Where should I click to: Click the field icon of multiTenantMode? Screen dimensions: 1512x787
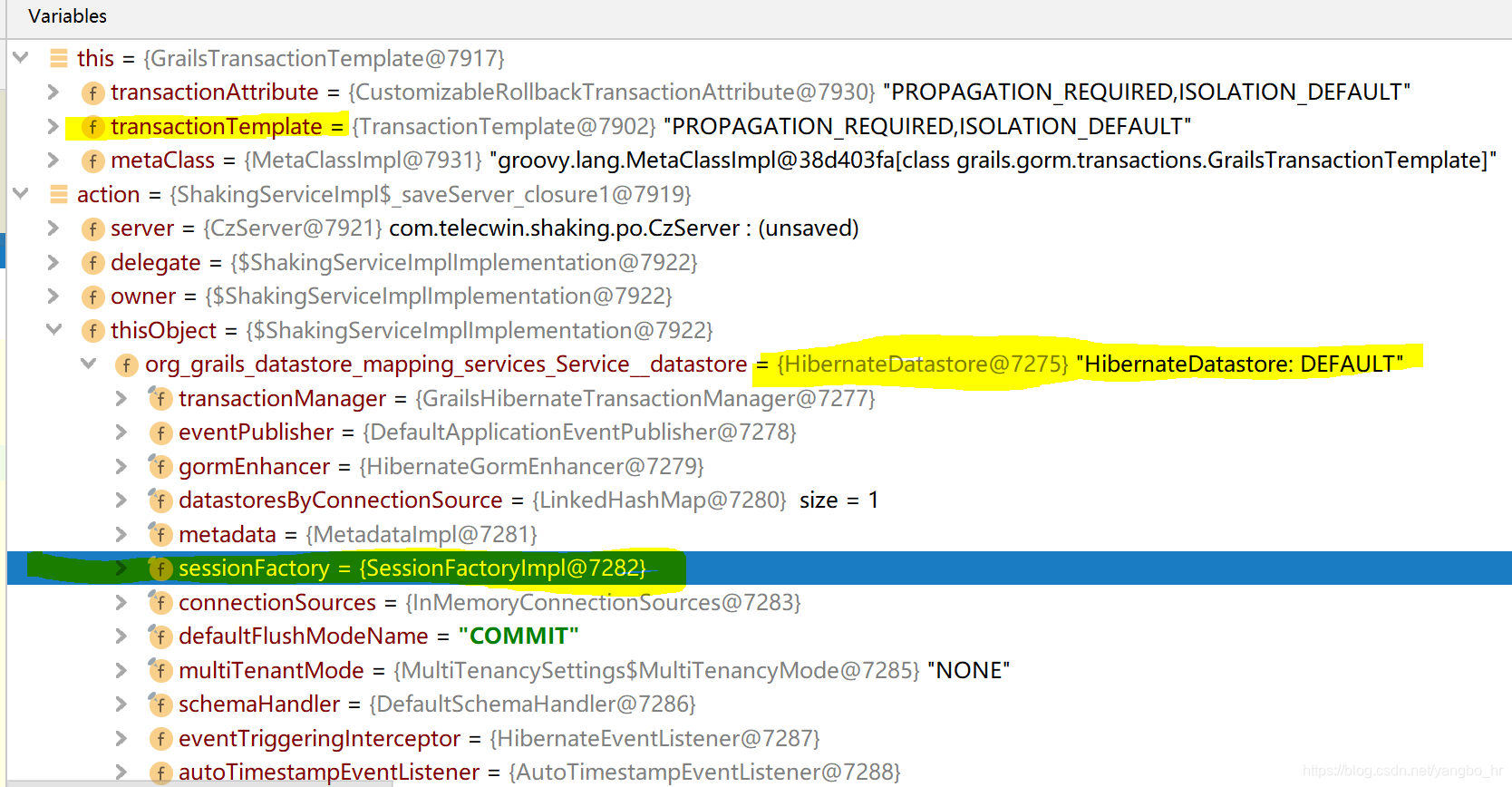point(160,670)
